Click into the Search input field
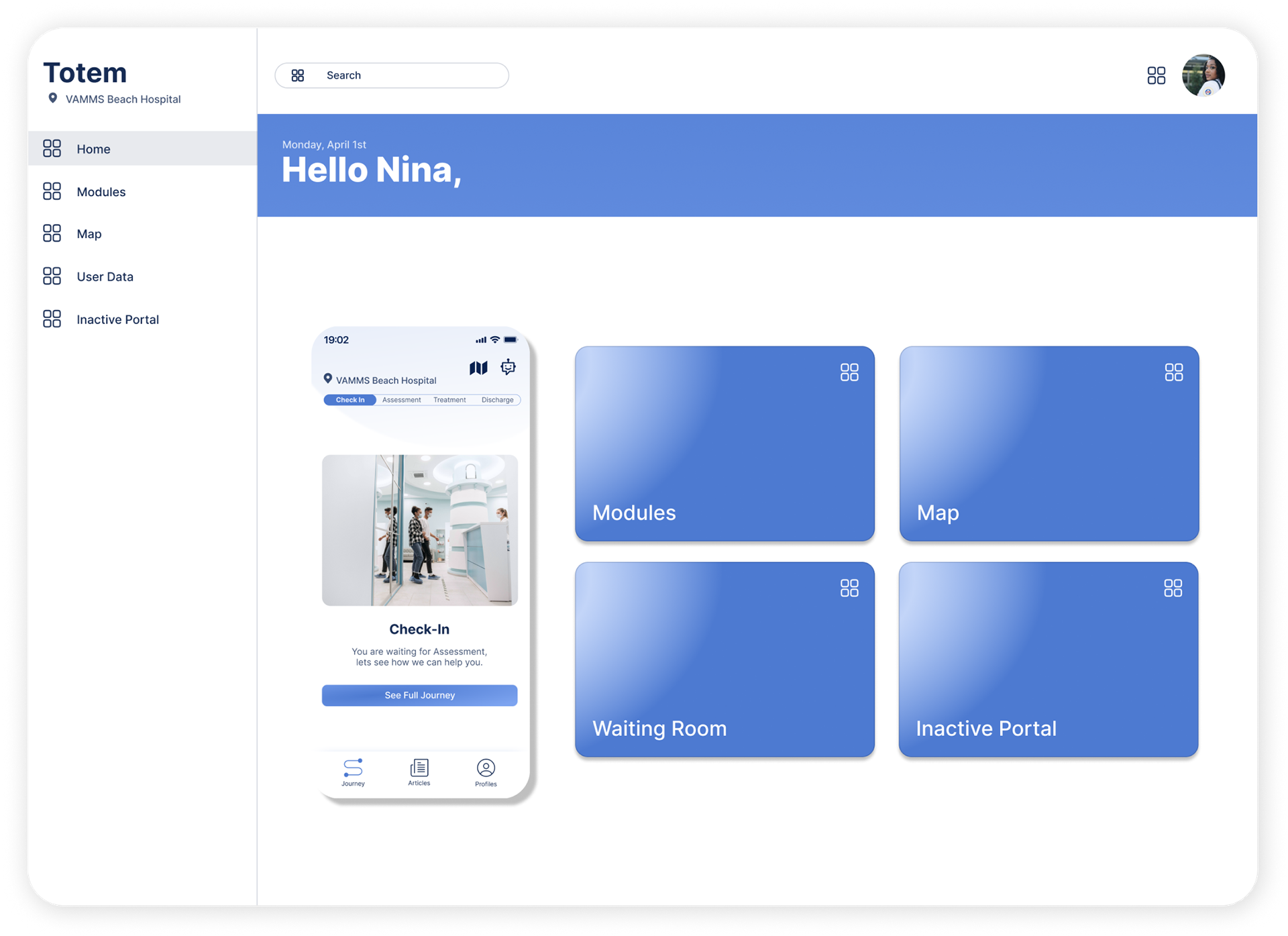The width and height of the screenshot is (1288, 936). point(392,75)
